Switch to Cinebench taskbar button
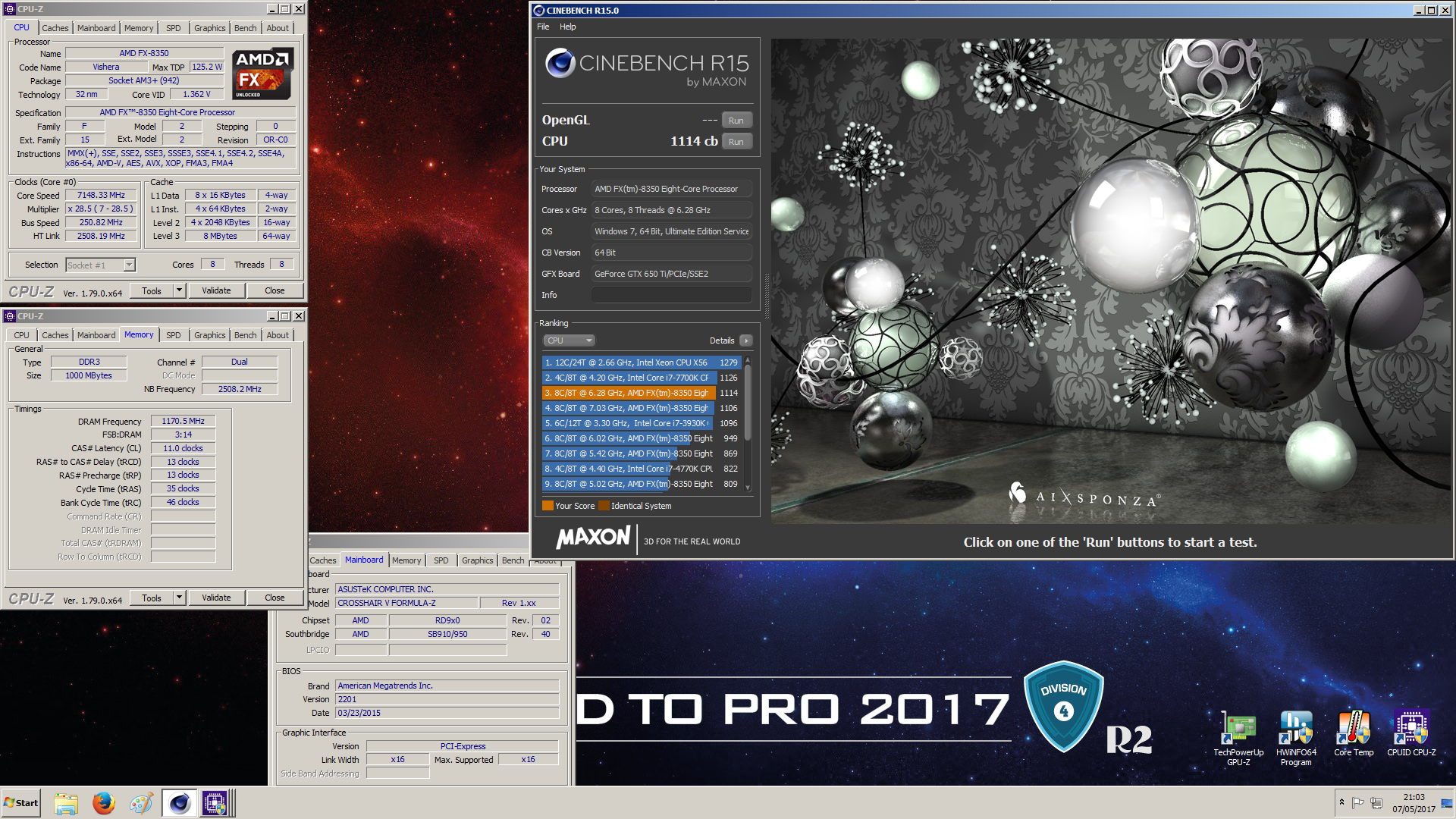This screenshot has height=819, width=1456. 180,803
